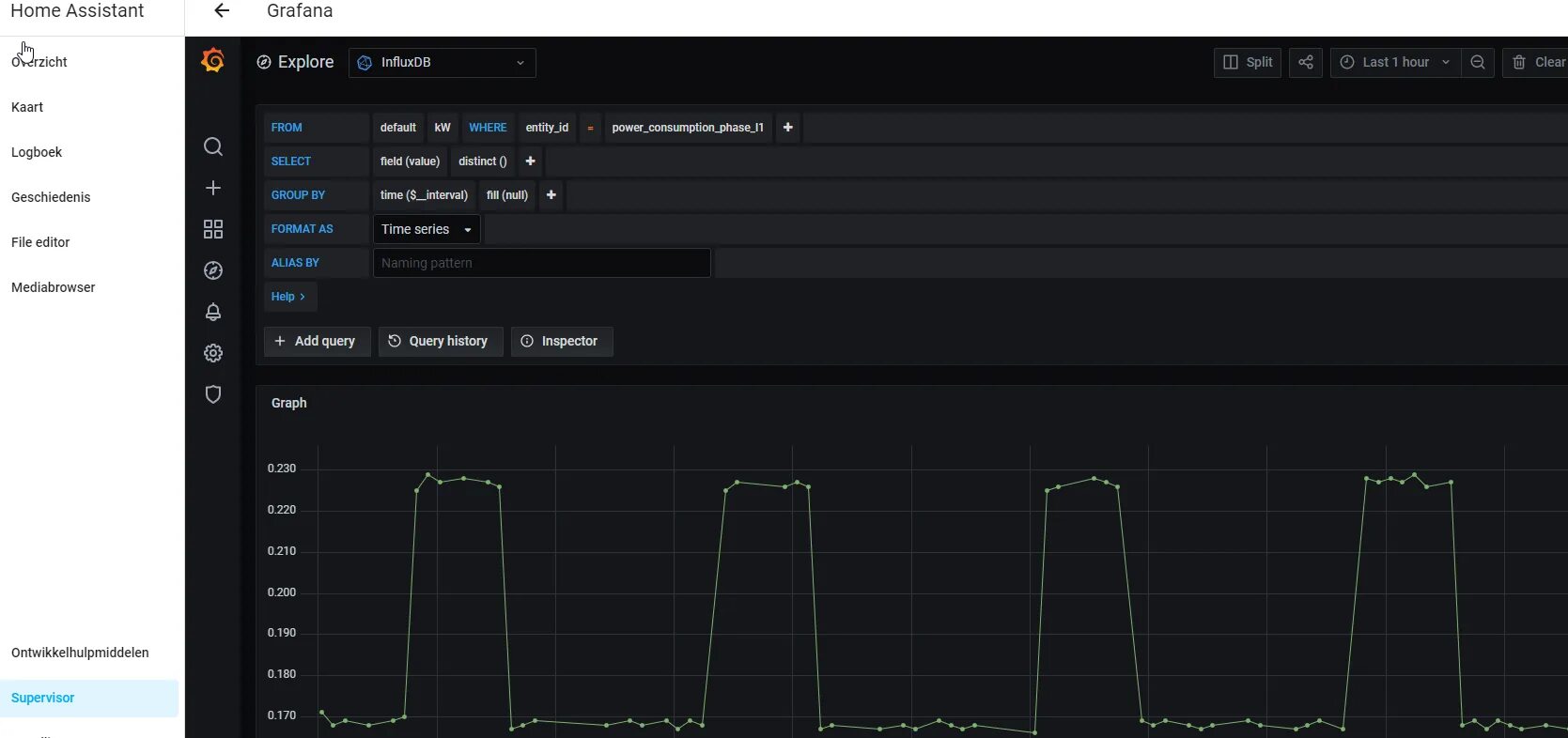Change the power_consumption_phase_l1 tag value
Viewport: 1568px width, 738px height.
tap(688, 128)
